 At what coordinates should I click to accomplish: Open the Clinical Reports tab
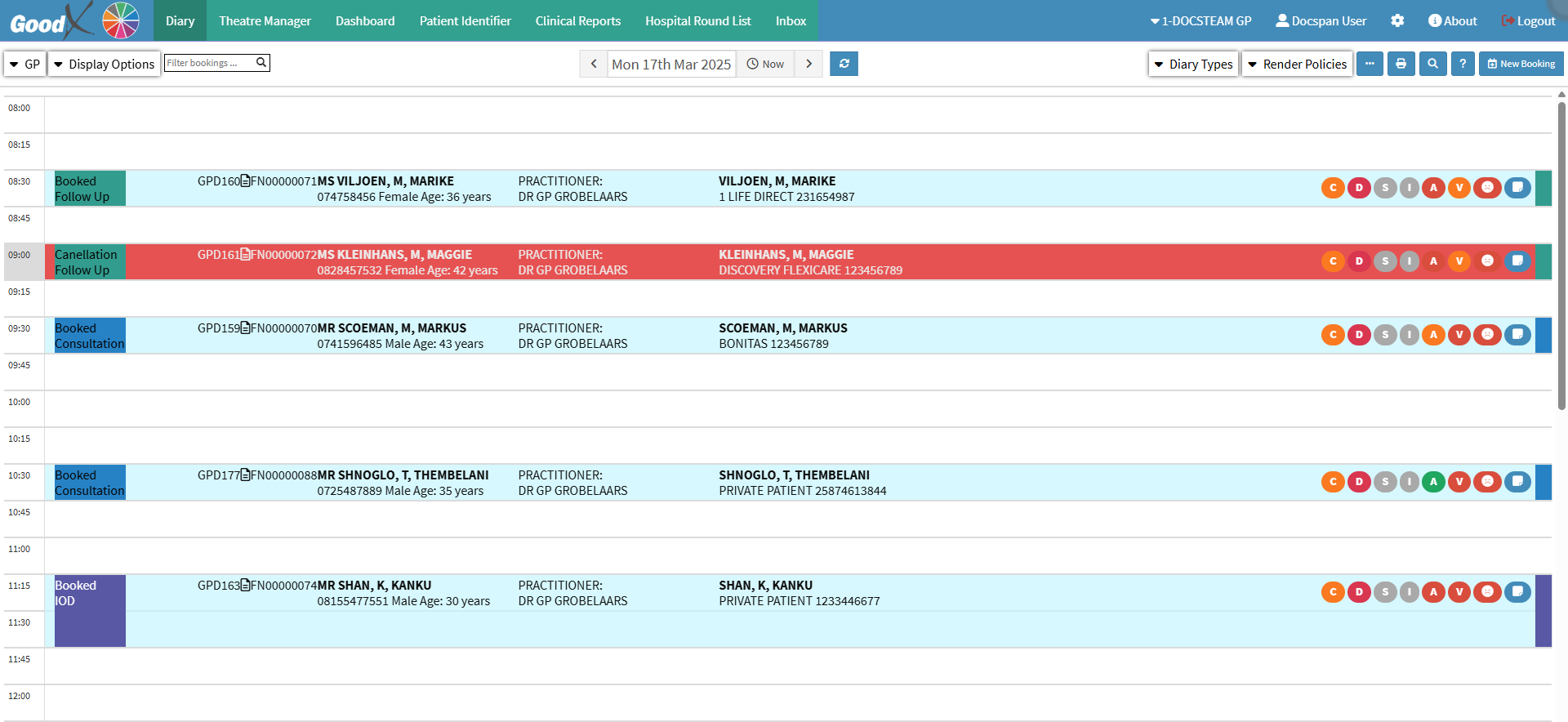577,21
